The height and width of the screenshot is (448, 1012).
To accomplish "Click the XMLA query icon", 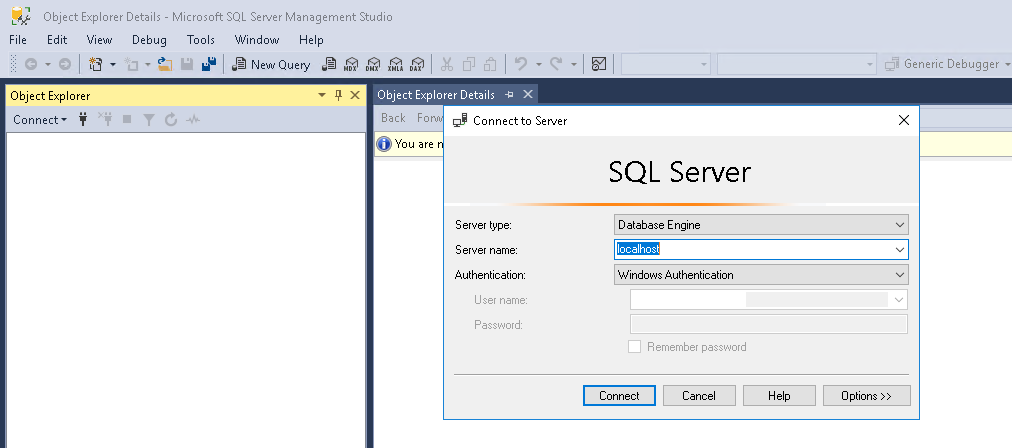I will [395, 65].
